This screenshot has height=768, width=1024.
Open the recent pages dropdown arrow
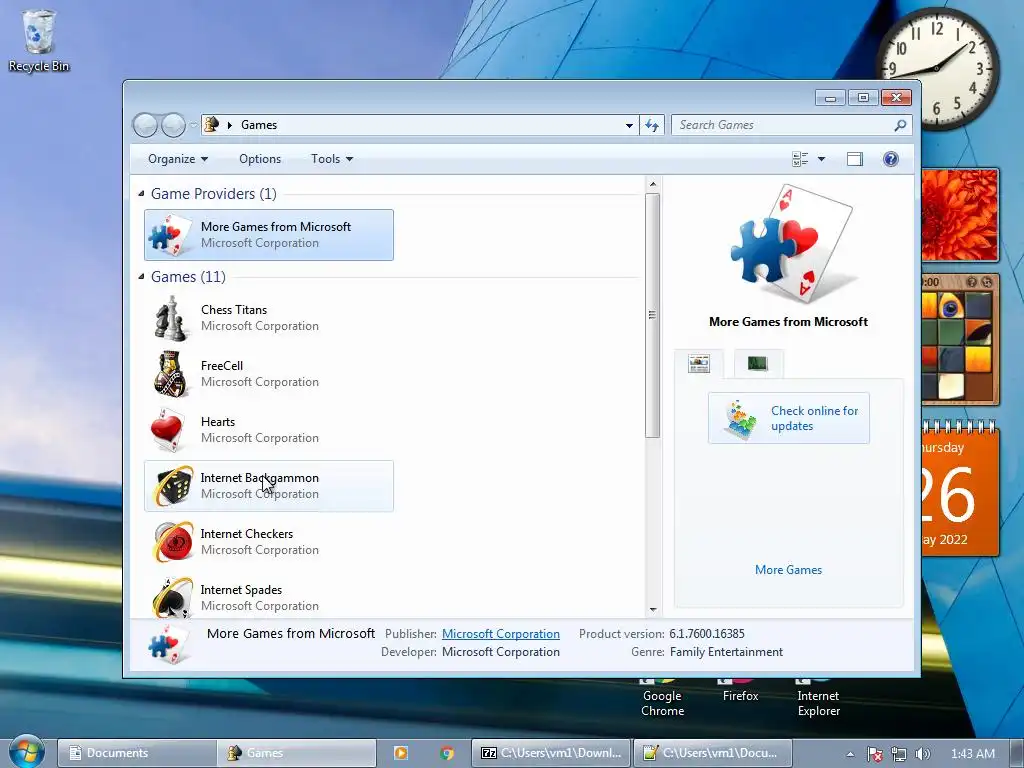[193, 124]
